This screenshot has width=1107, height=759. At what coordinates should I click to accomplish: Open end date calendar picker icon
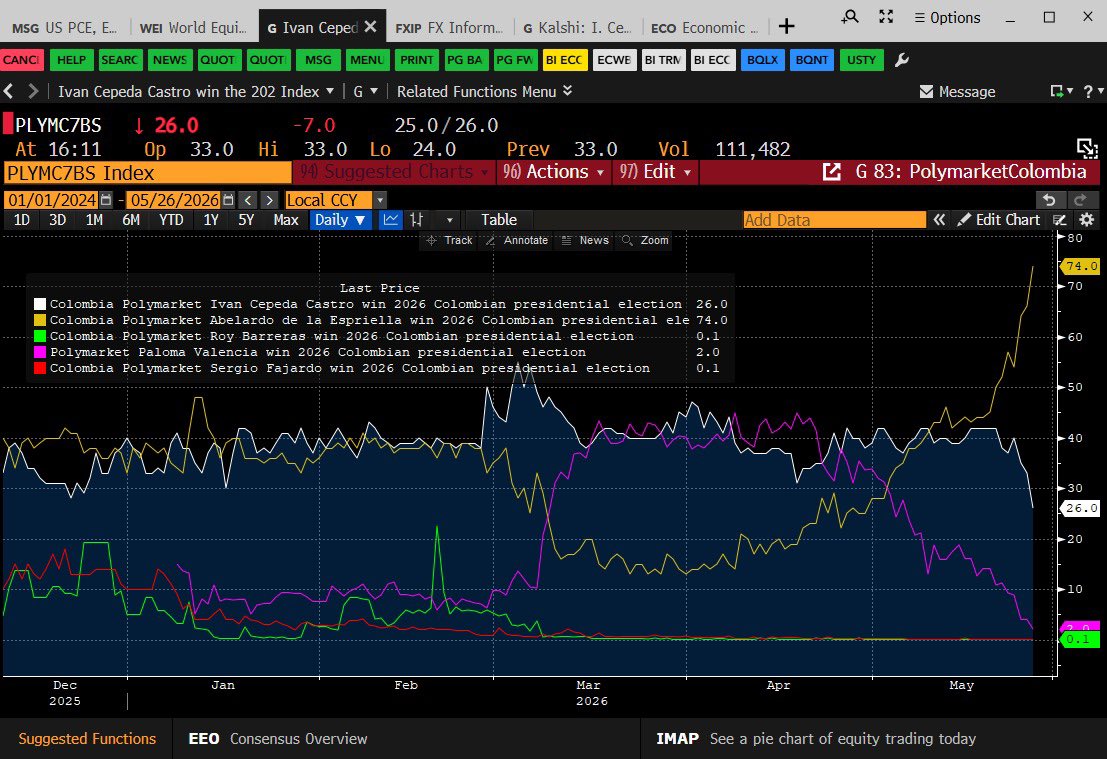tap(228, 200)
